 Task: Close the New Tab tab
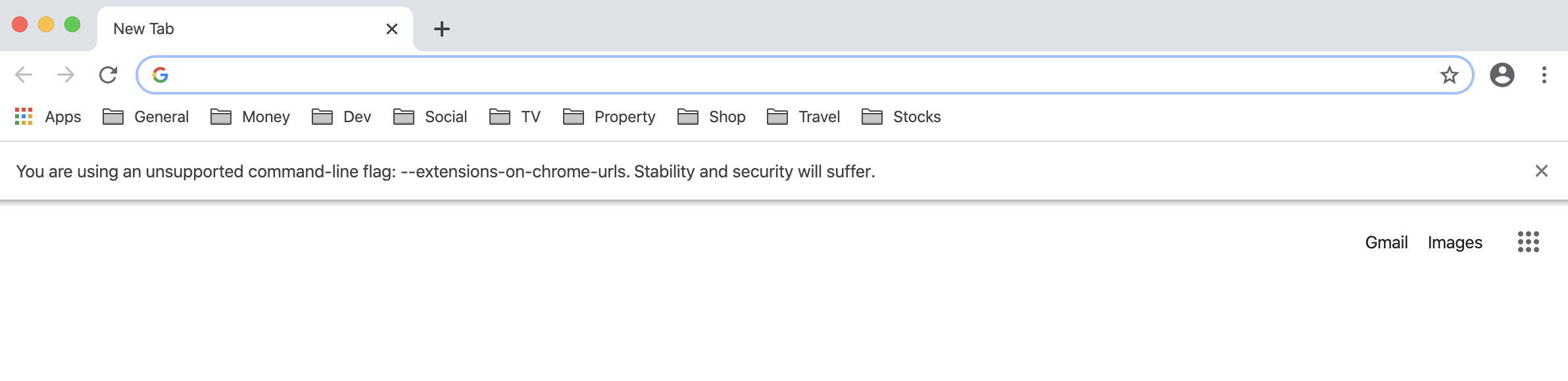click(392, 29)
